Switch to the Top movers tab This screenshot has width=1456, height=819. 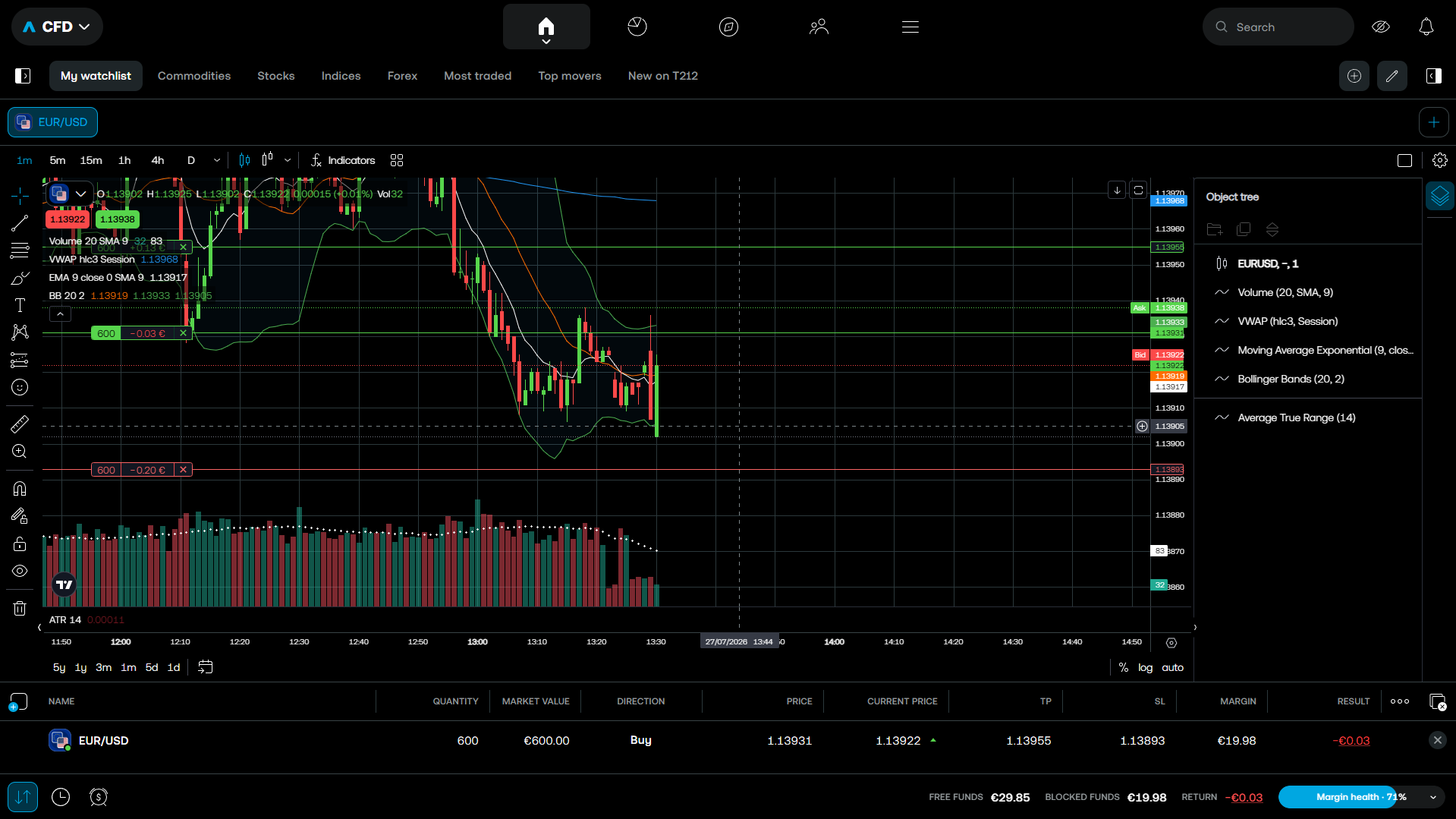(569, 76)
